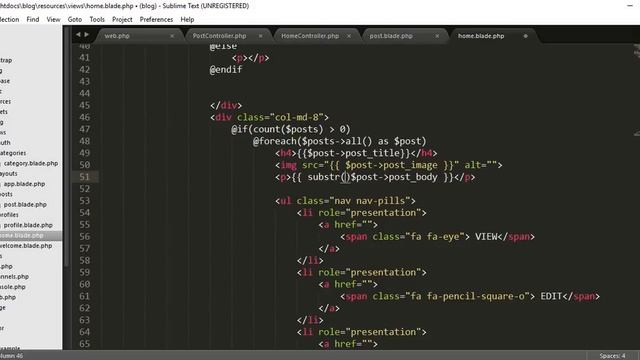This screenshot has width=640, height=360.
Task: Open the Goto menu
Action: 75,19
